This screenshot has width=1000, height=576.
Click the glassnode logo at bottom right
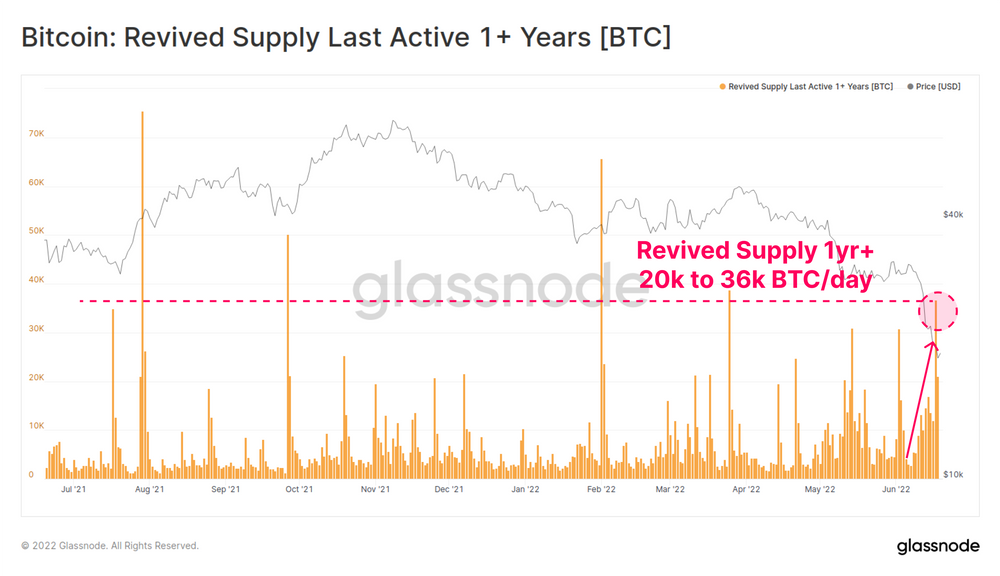point(938,547)
